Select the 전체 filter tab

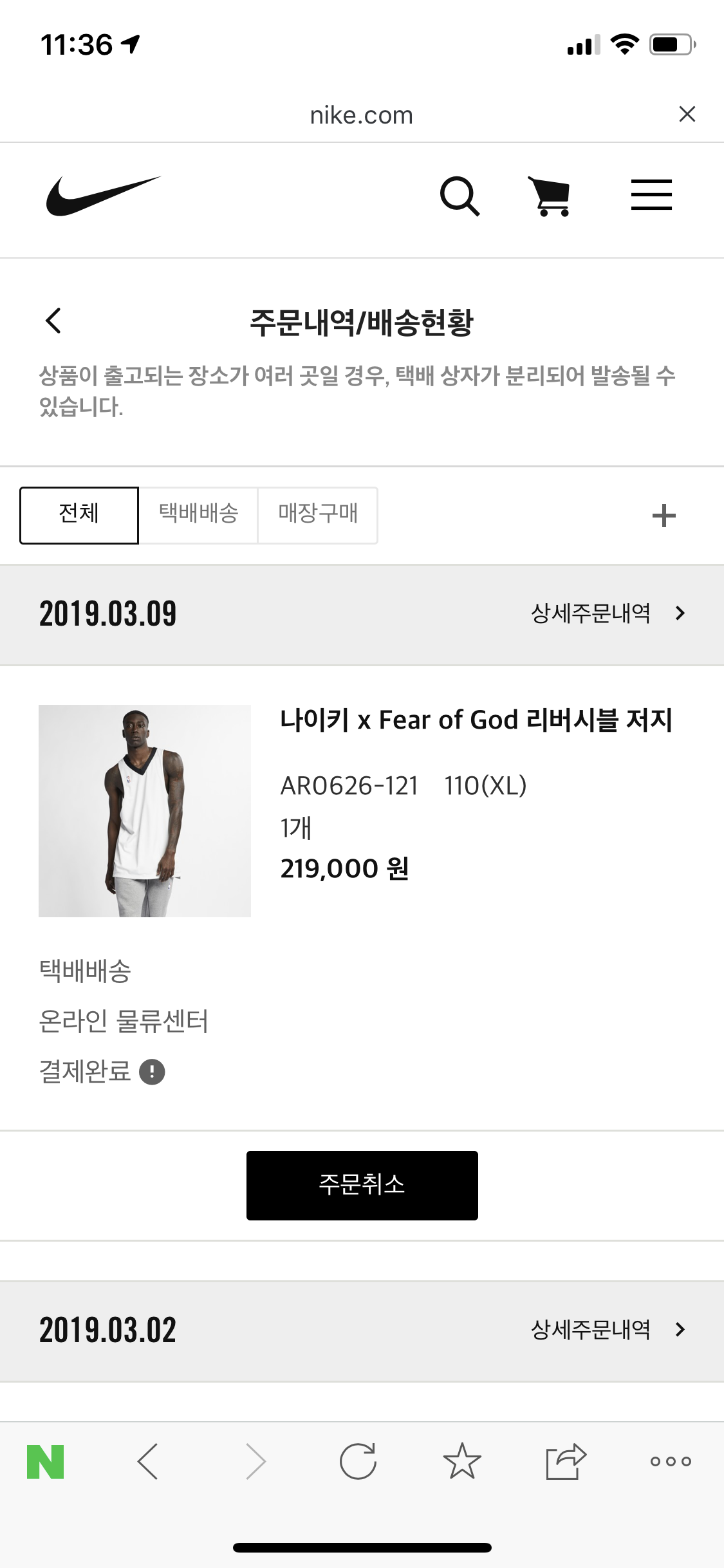click(x=79, y=515)
